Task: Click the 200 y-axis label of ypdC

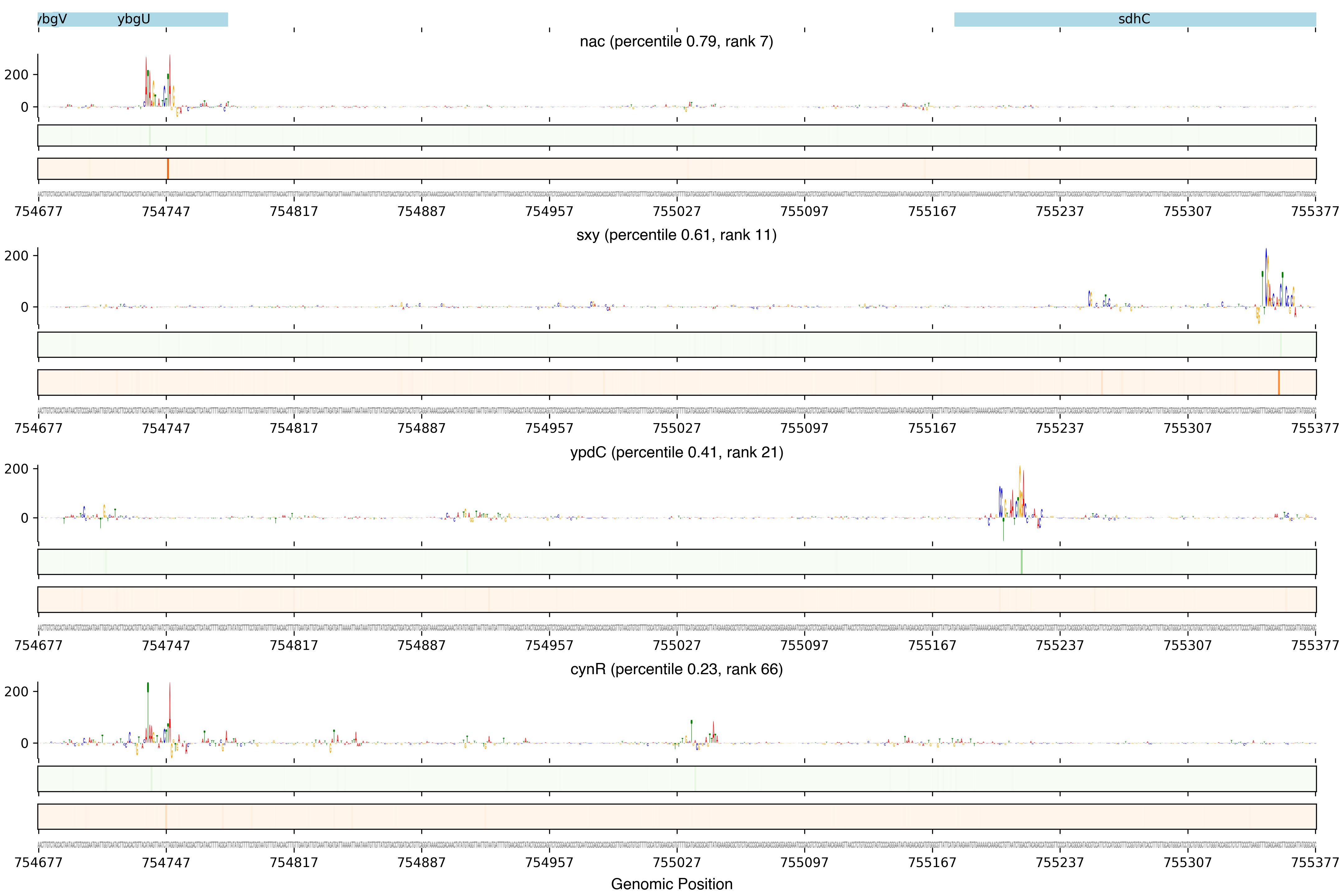Action: [x=16, y=469]
